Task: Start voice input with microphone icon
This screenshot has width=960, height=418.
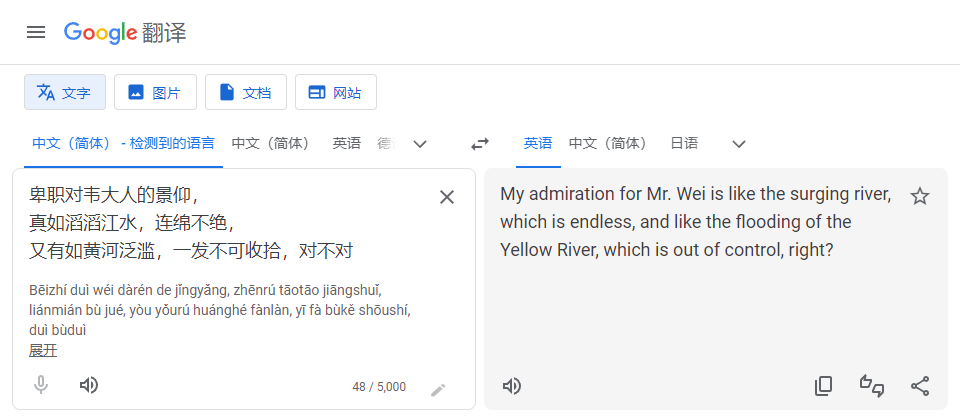Action: [x=41, y=385]
